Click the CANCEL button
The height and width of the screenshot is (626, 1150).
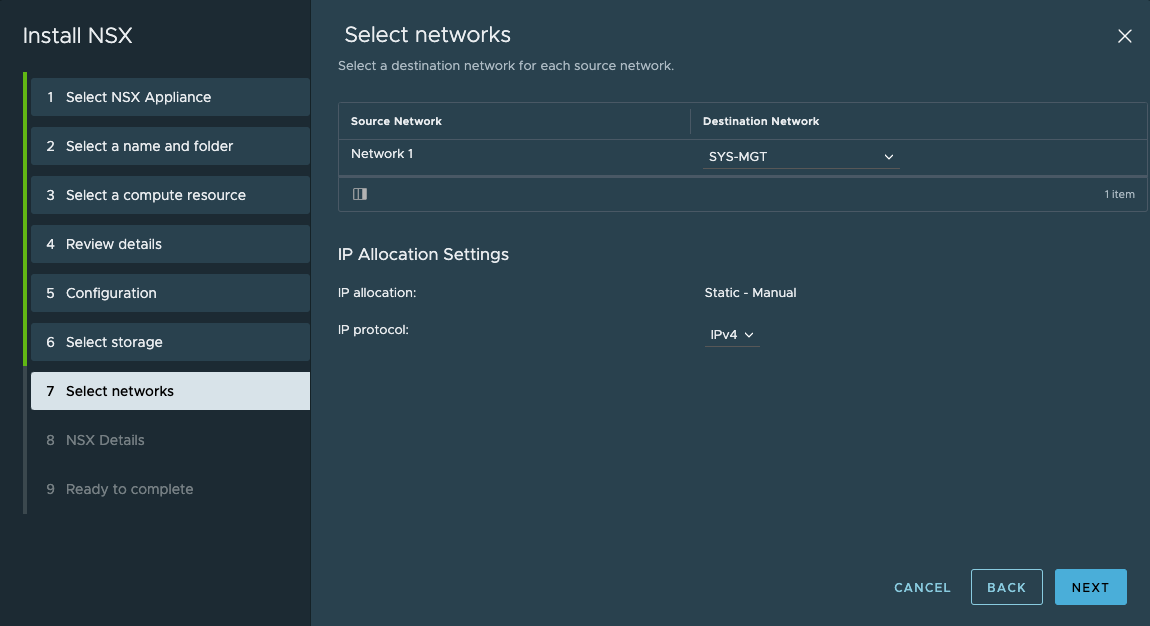(x=922, y=588)
